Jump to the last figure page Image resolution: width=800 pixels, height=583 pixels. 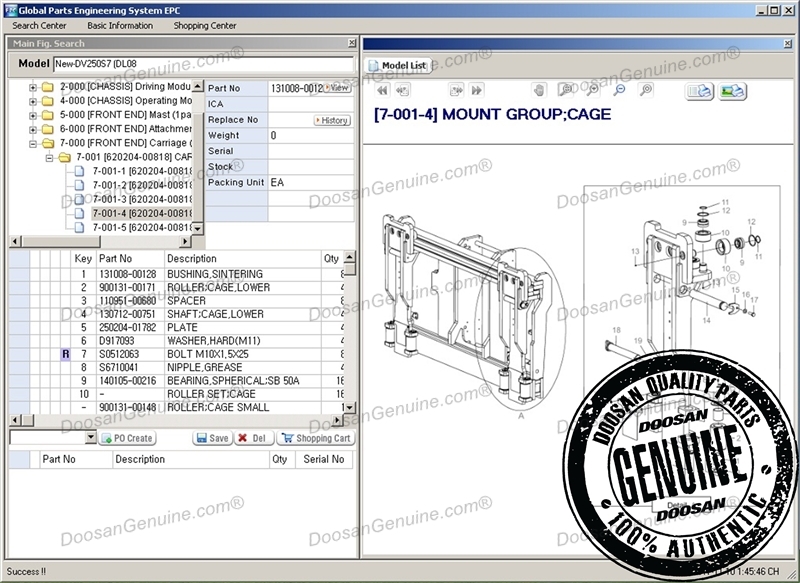[477, 90]
